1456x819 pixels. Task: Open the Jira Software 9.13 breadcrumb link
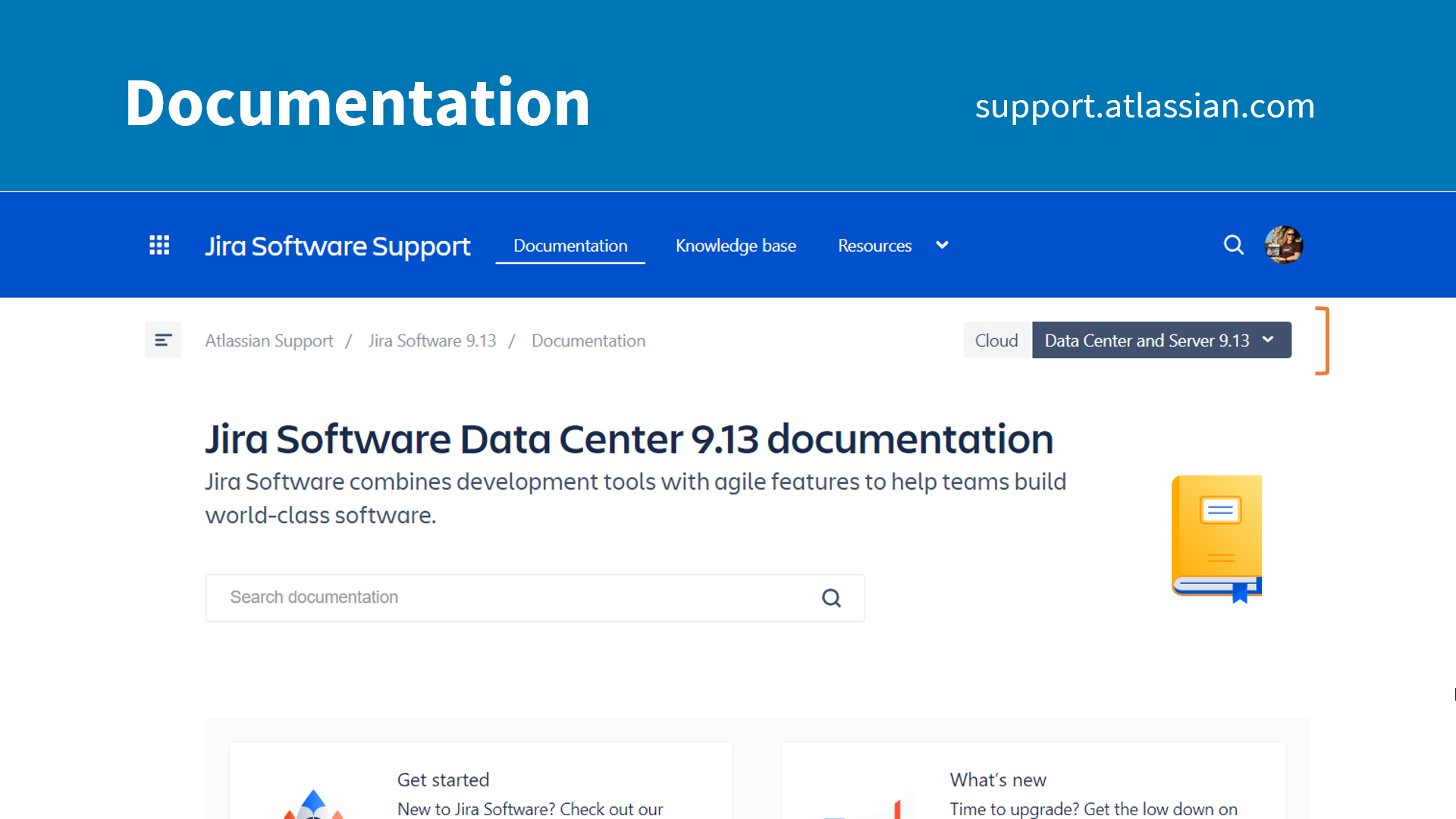click(x=431, y=340)
